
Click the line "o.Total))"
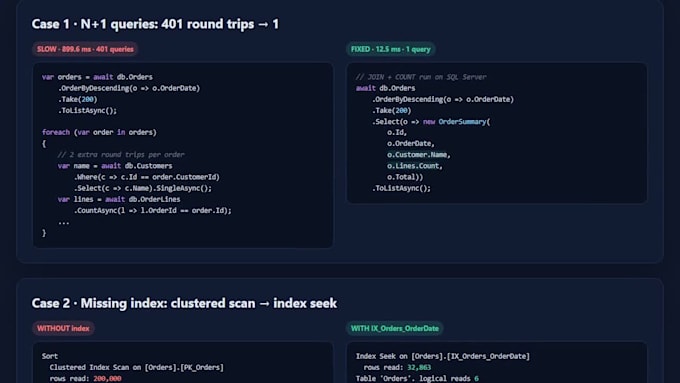tap(405, 177)
